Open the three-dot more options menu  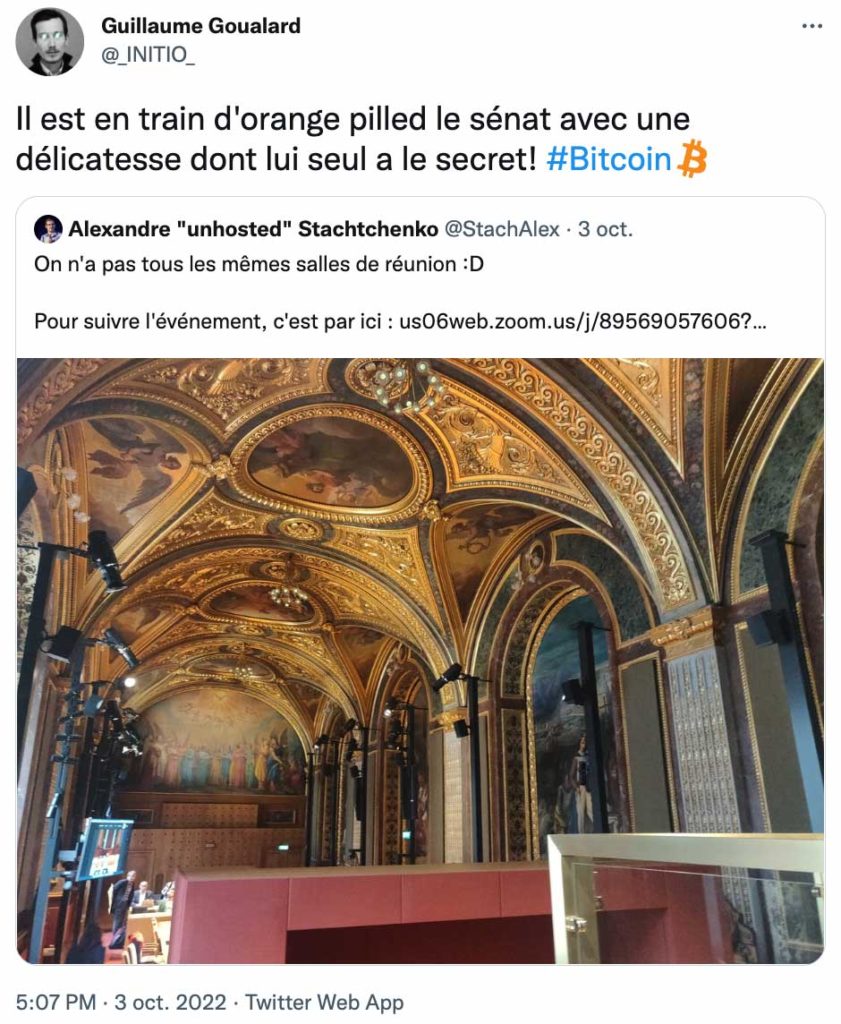812,26
